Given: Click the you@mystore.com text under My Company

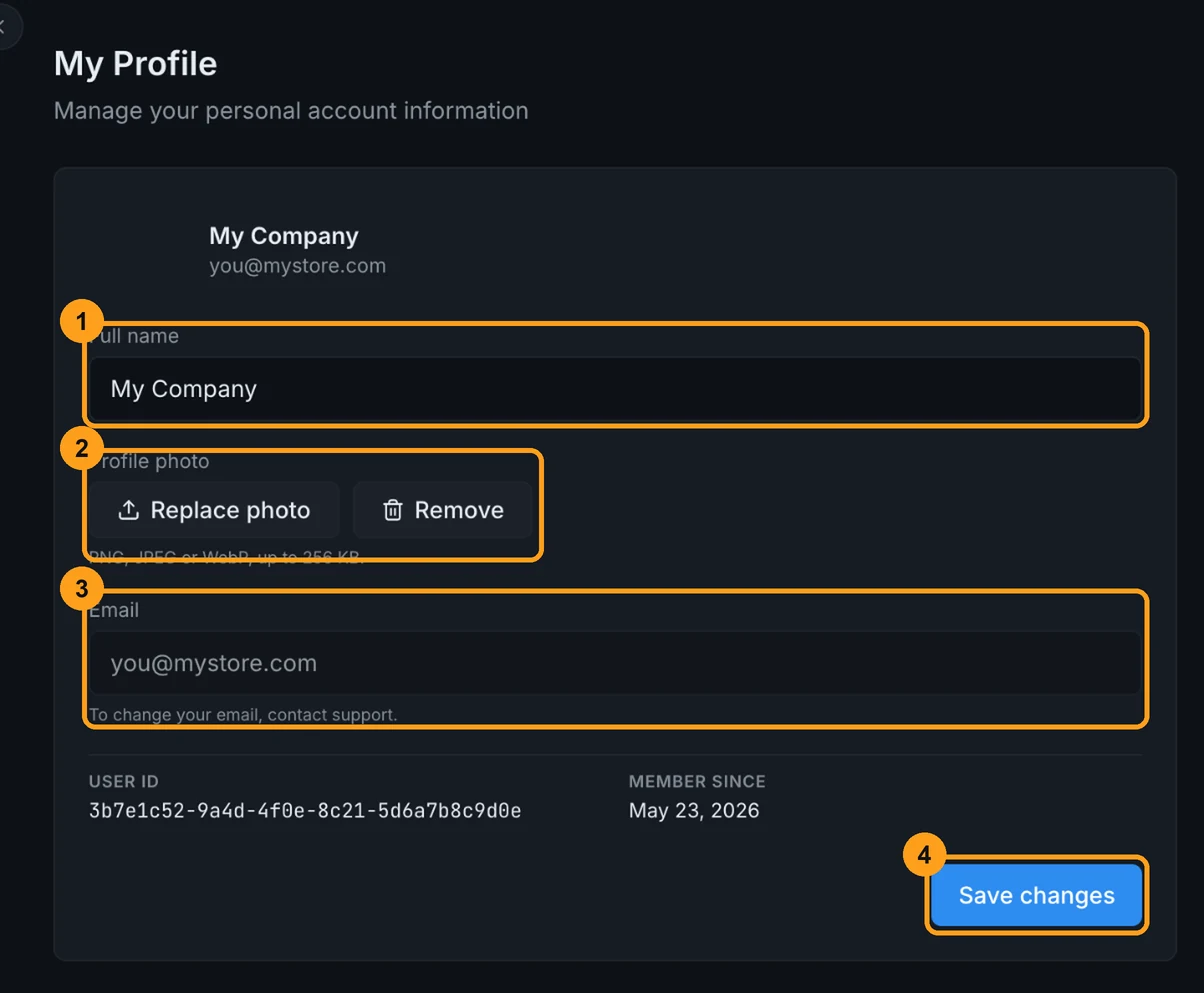Looking at the screenshot, I should pos(297,266).
